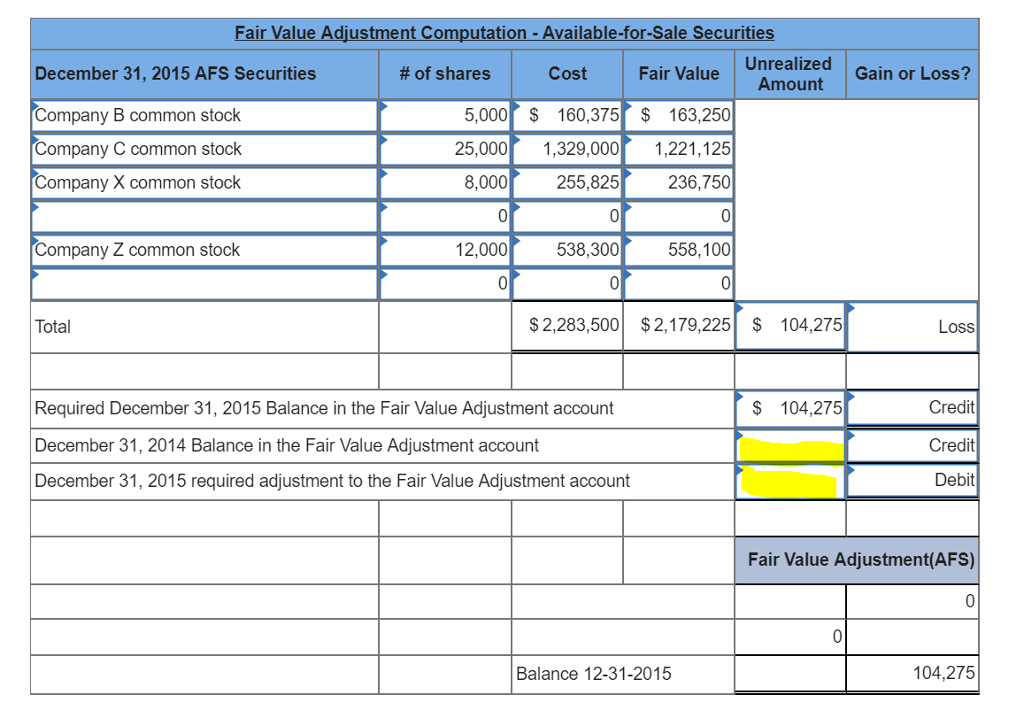This screenshot has height=718, width=1024.
Task: Click the required 2015 balance amount field
Action: [790, 408]
